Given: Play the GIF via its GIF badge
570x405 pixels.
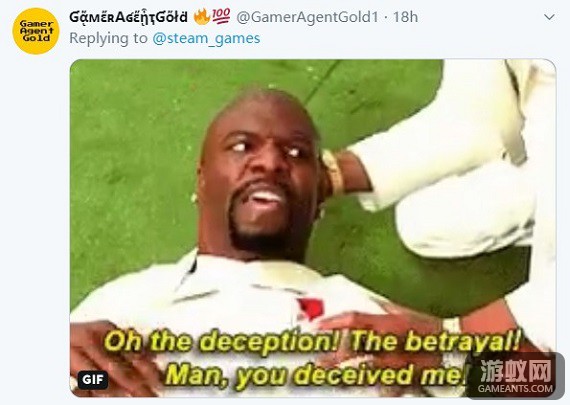Looking at the screenshot, I should (93, 380).
